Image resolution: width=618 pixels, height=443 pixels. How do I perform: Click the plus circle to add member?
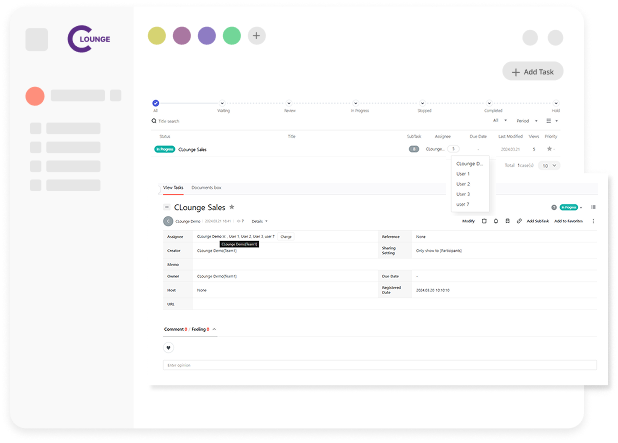tap(257, 36)
